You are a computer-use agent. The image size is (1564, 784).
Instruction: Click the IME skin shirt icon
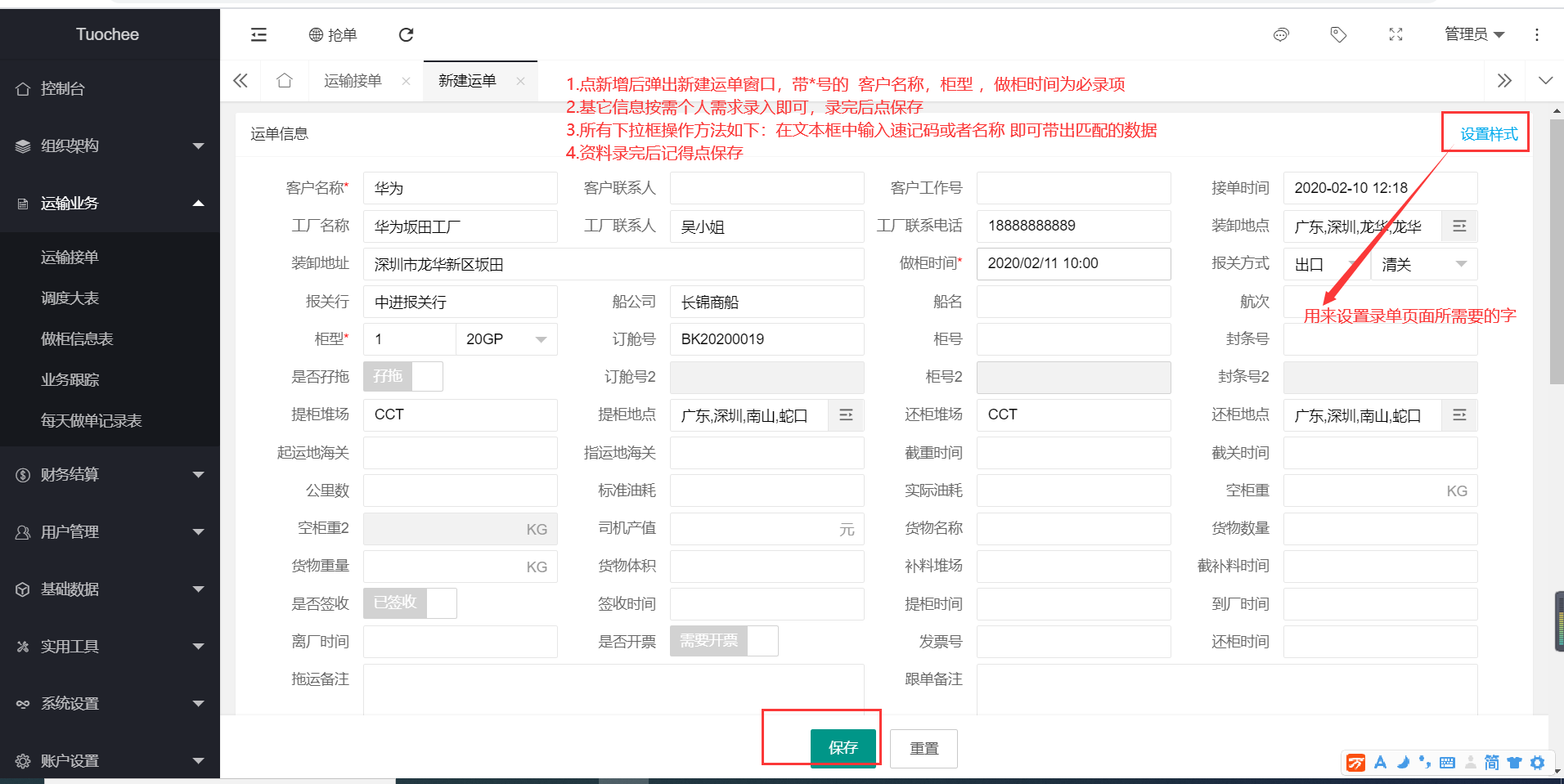1514,763
